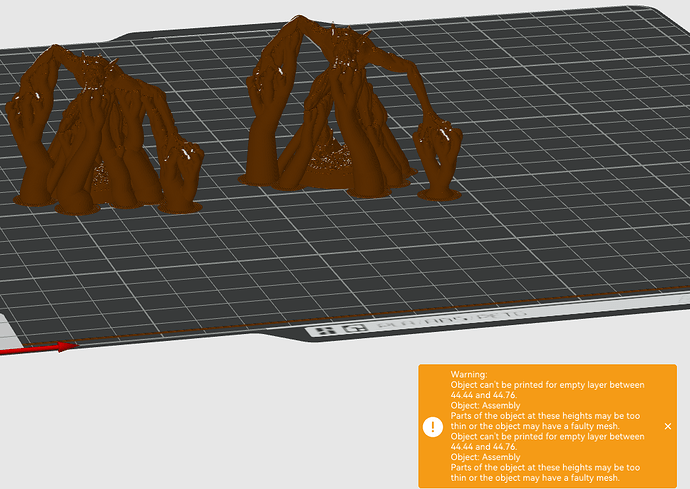
Task: Dismiss the orange warning with the X
Action: click(x=668, y=426)
